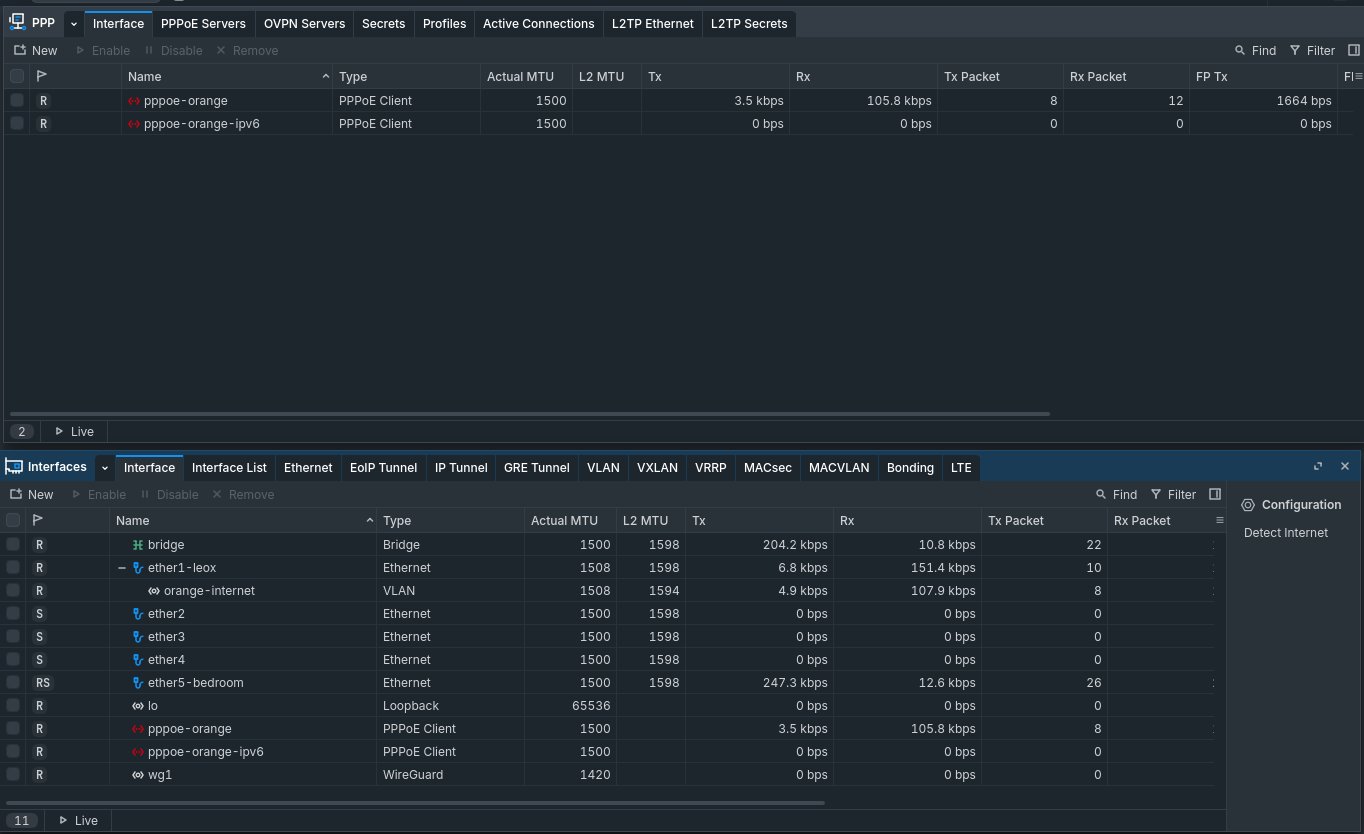Click ether1-leox ethernet icon

(x=138, y=568)
